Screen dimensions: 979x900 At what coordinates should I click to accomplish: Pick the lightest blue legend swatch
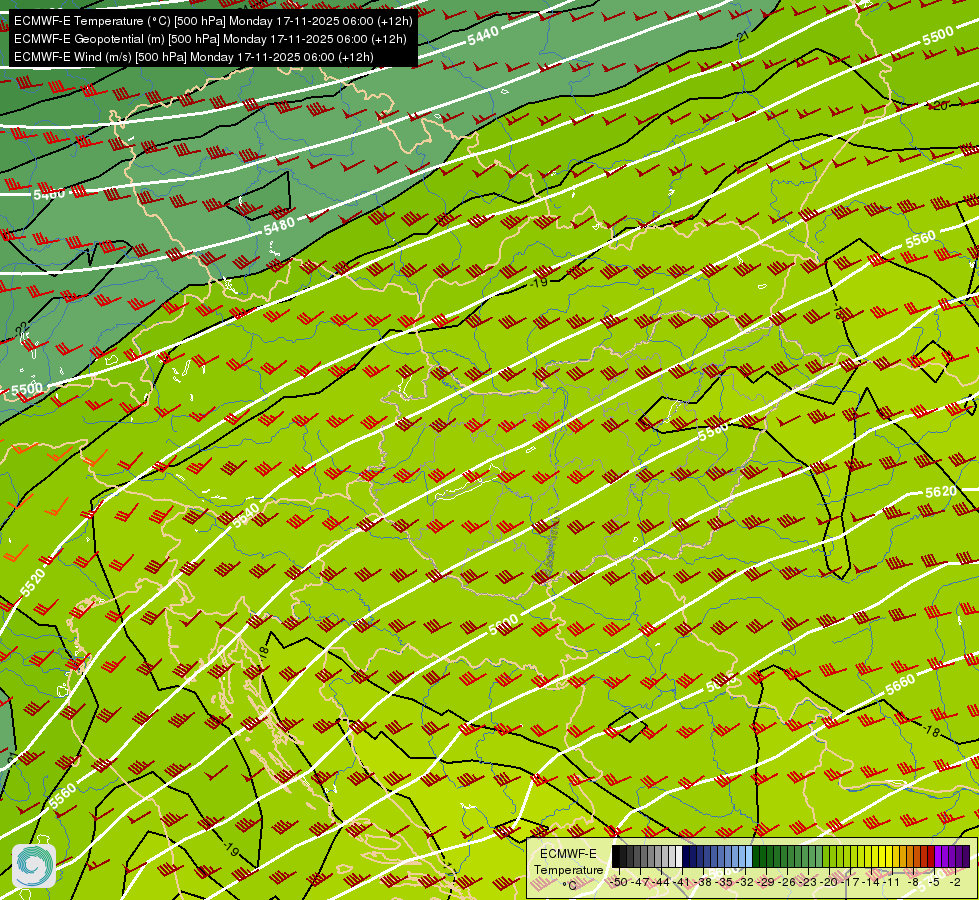pyautogui.click(x=749, y=856)
